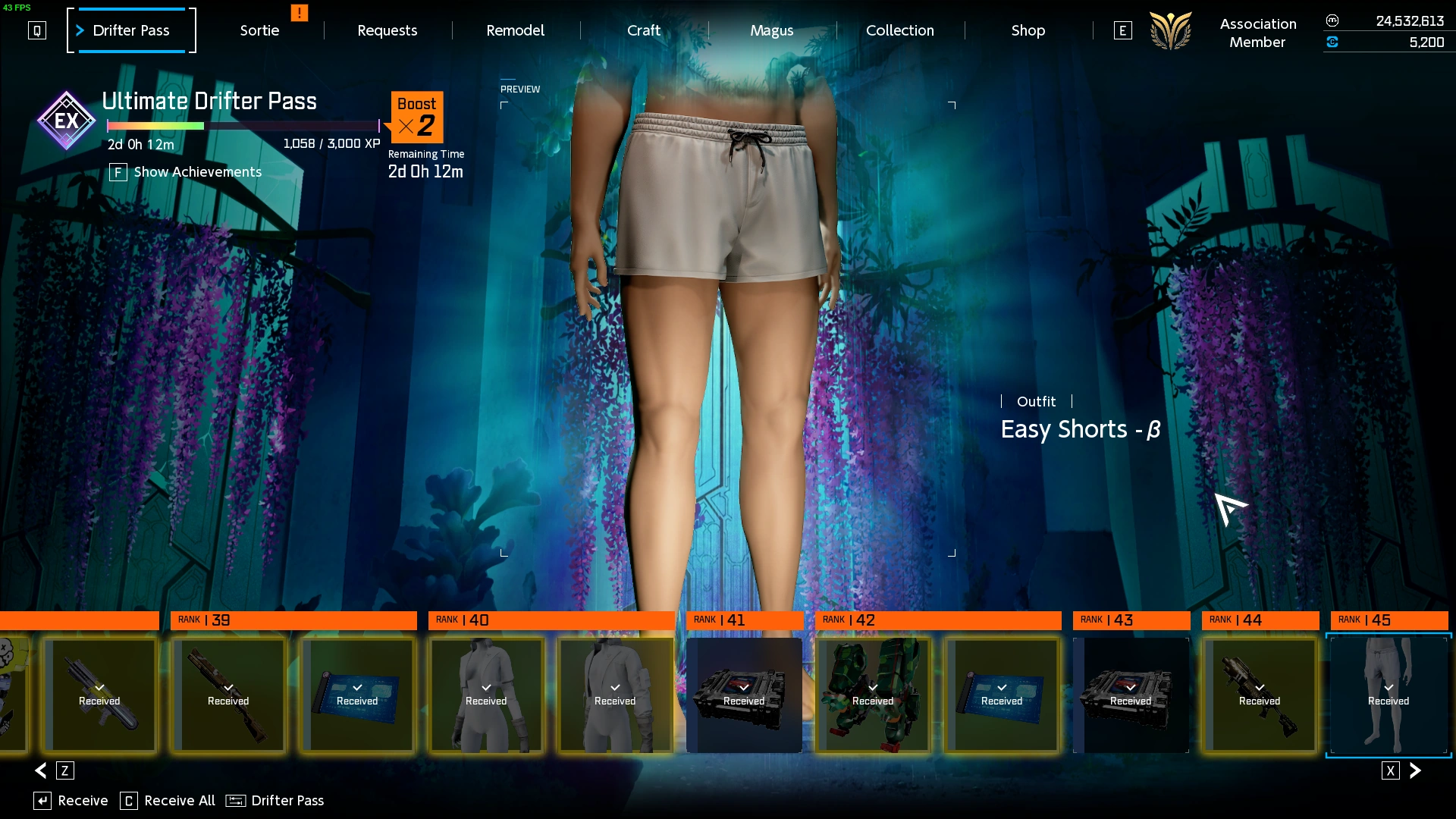
Task: Open the Craft tab
Action: point(643,30)
